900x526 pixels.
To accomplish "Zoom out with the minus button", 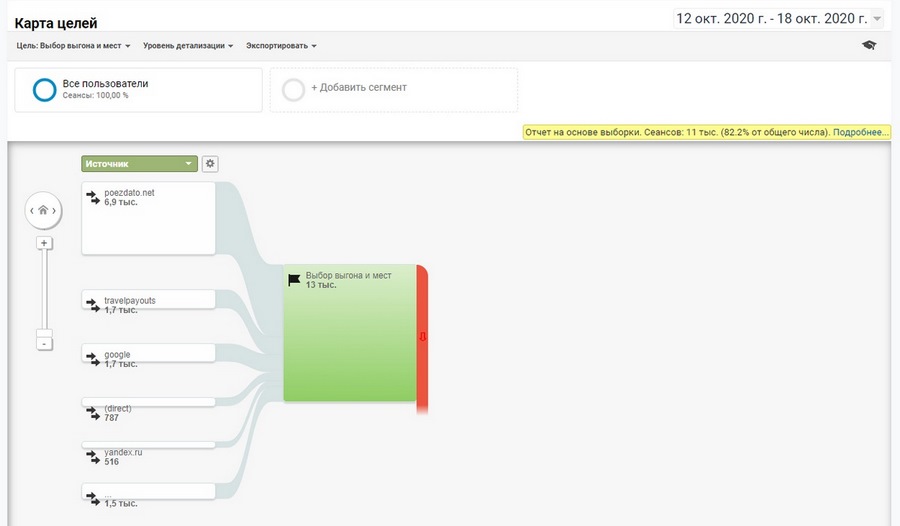I will tap(44, 344).
